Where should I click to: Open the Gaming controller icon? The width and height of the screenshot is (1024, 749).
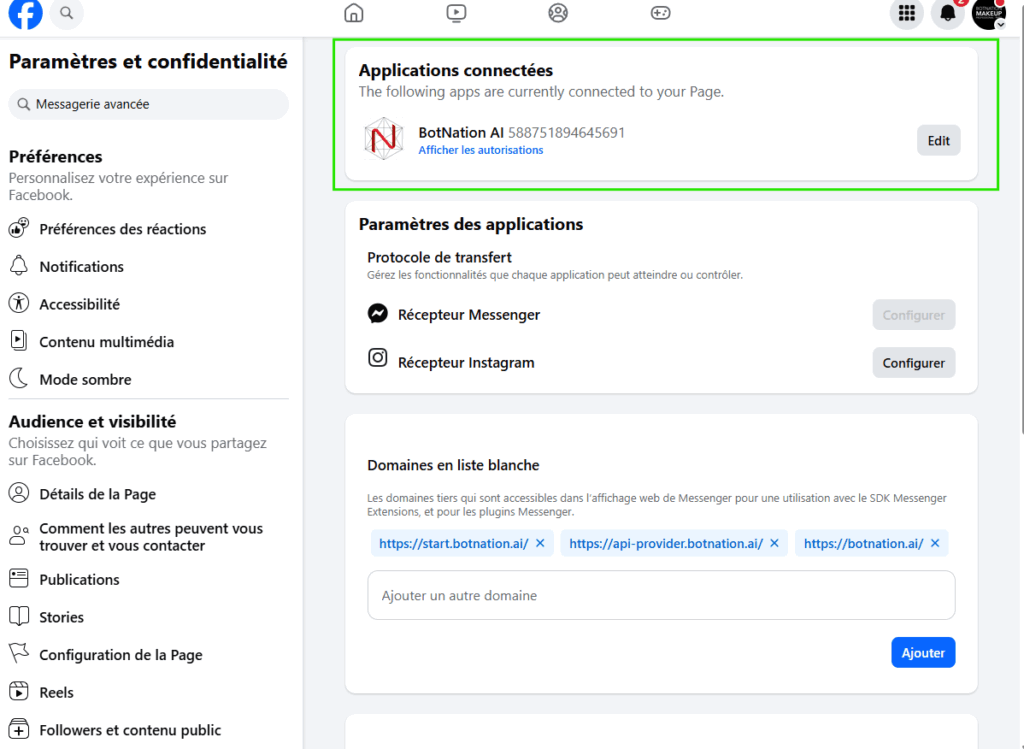point(660,13)
